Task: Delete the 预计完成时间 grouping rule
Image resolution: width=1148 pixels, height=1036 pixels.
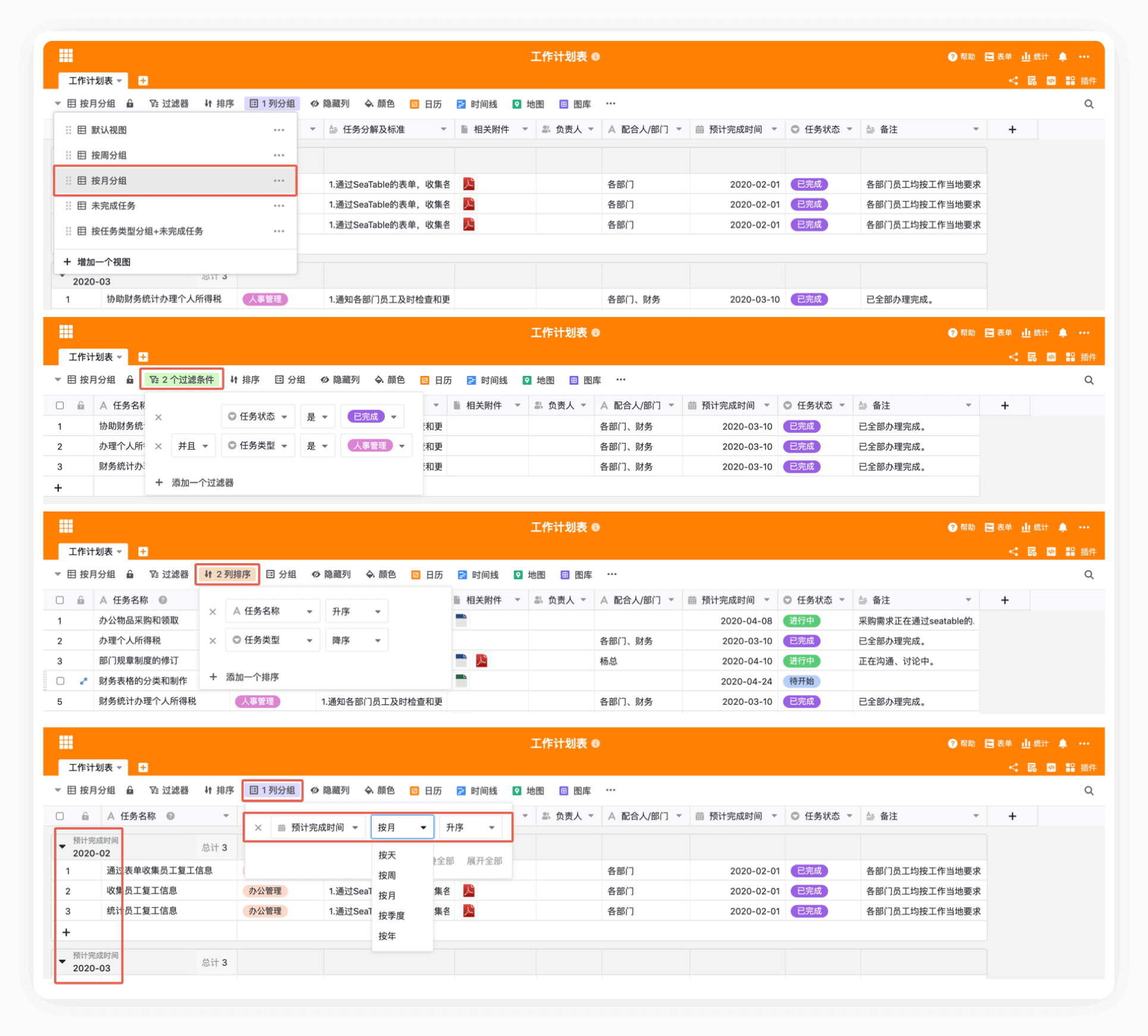Action: pyautogui.click(x=258, y=827)
